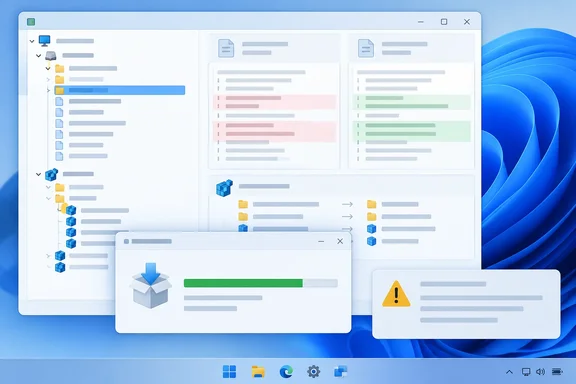
Task: Select the upper green highlighted diff block
Action: pyautogui.click(x=412, y=102)
